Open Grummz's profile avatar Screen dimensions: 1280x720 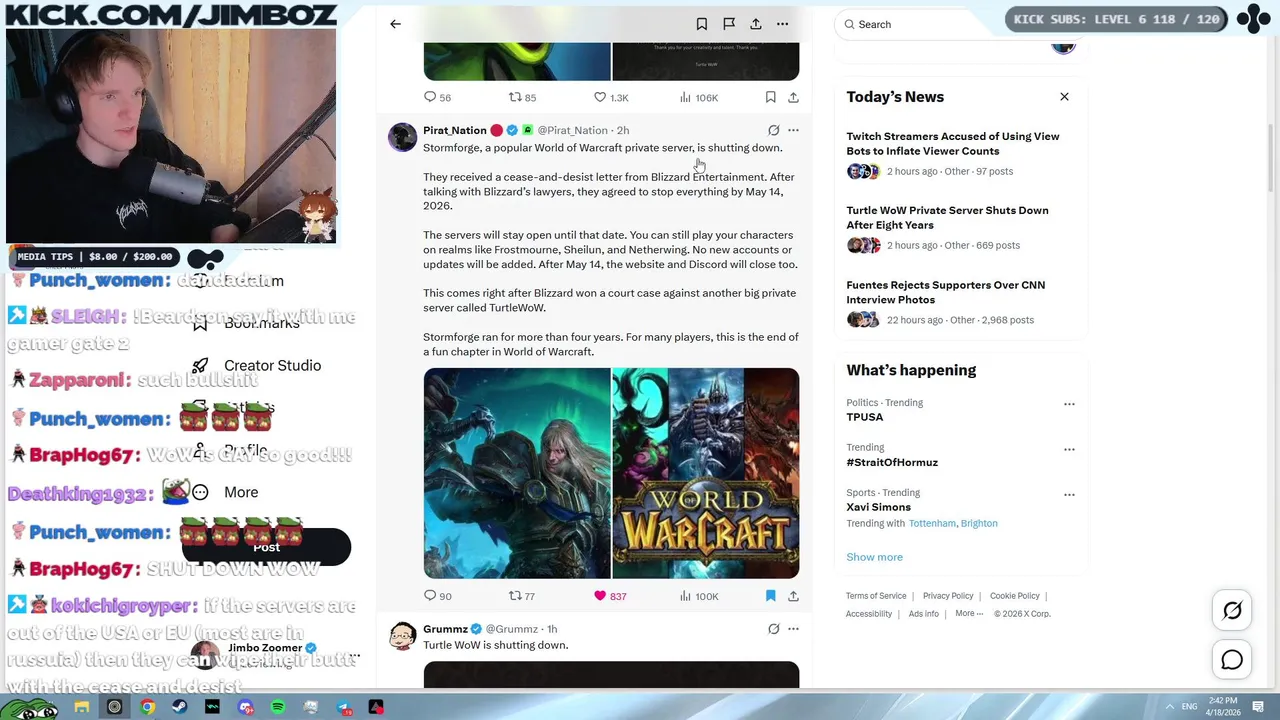pos(402,636)
